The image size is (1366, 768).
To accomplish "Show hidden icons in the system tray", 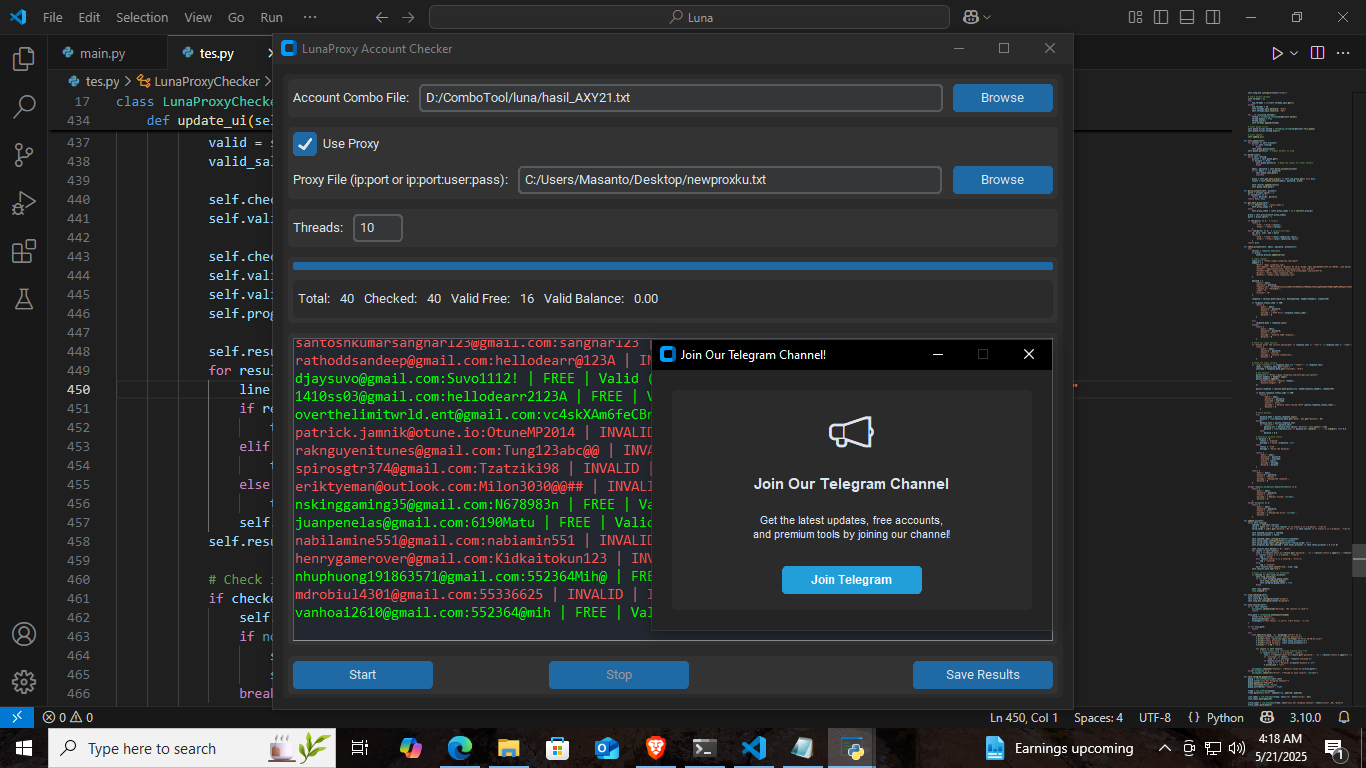I will click(1165, 748).
